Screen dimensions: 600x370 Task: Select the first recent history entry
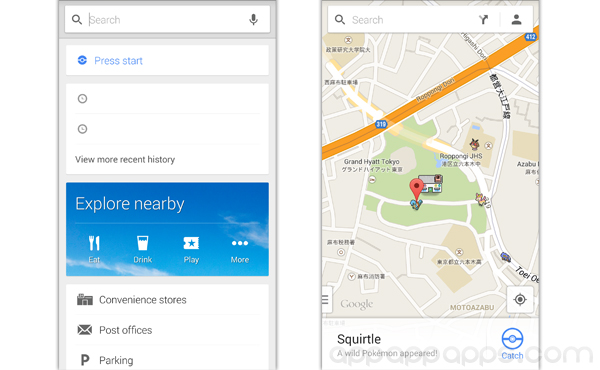(167, 99)
